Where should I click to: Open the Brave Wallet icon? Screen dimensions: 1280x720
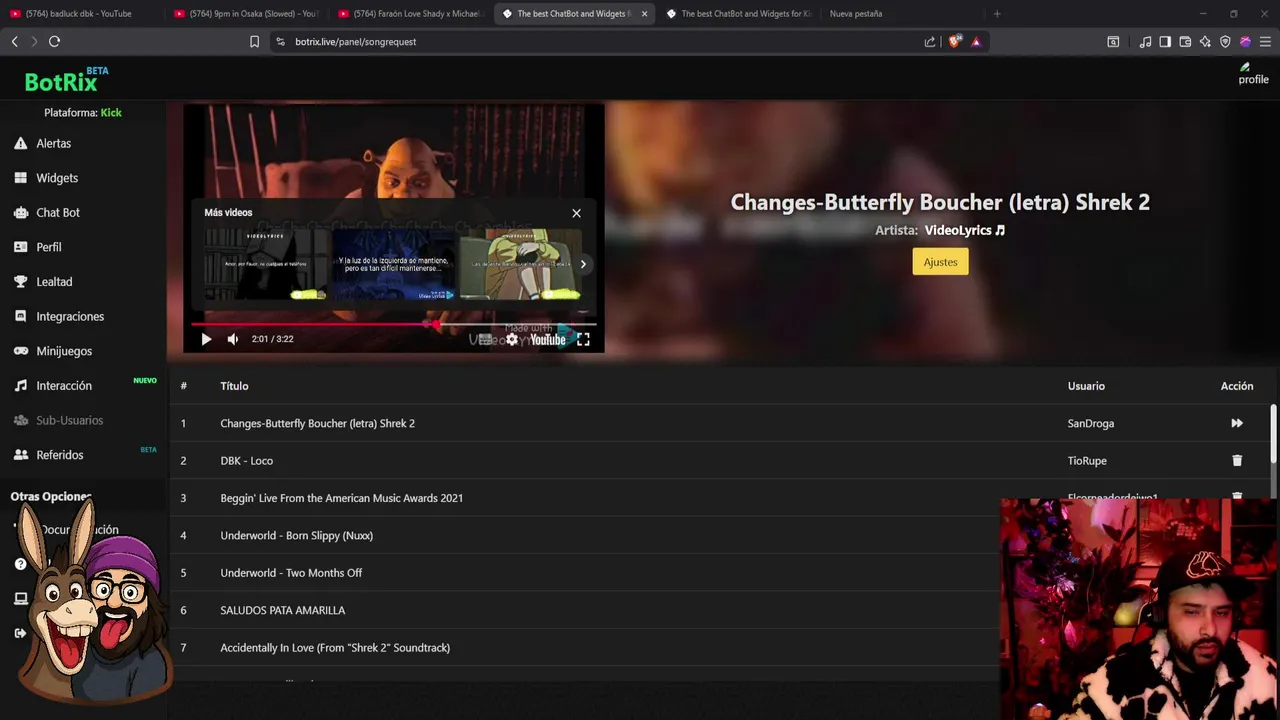tap(1185, 41)
